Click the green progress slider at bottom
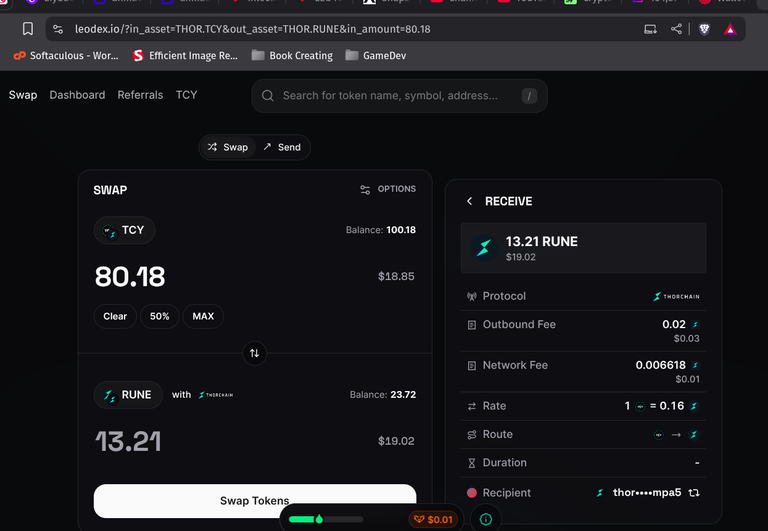 (x=326, y=519)
